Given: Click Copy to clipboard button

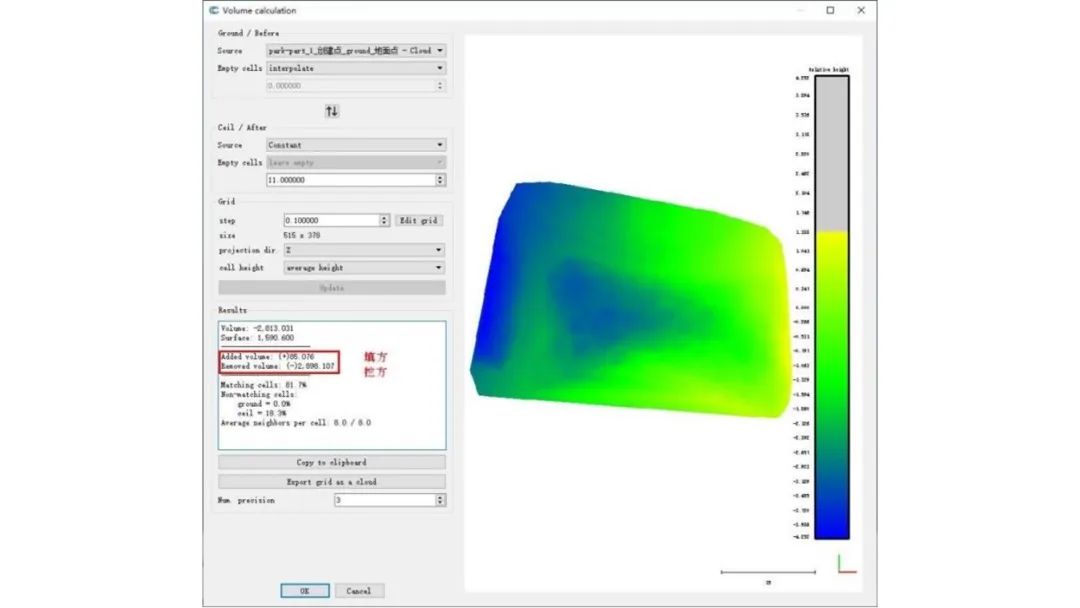Looking at the screenshot, I should click(332, 463).
